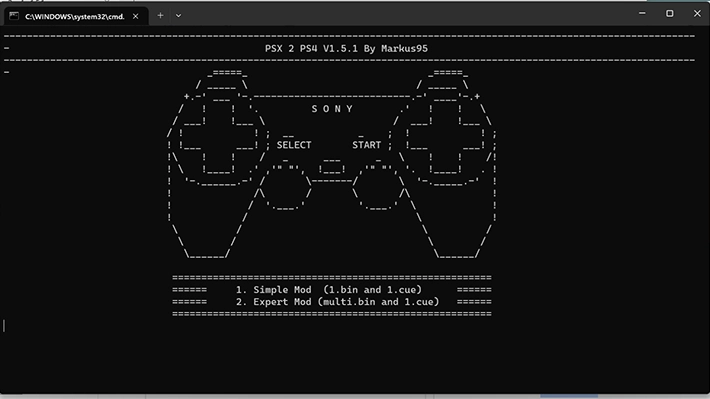Close the C:\WINDOWS\system32\cmd tab
This screenshot has height=399, width=710.
[x=135, y=16]
